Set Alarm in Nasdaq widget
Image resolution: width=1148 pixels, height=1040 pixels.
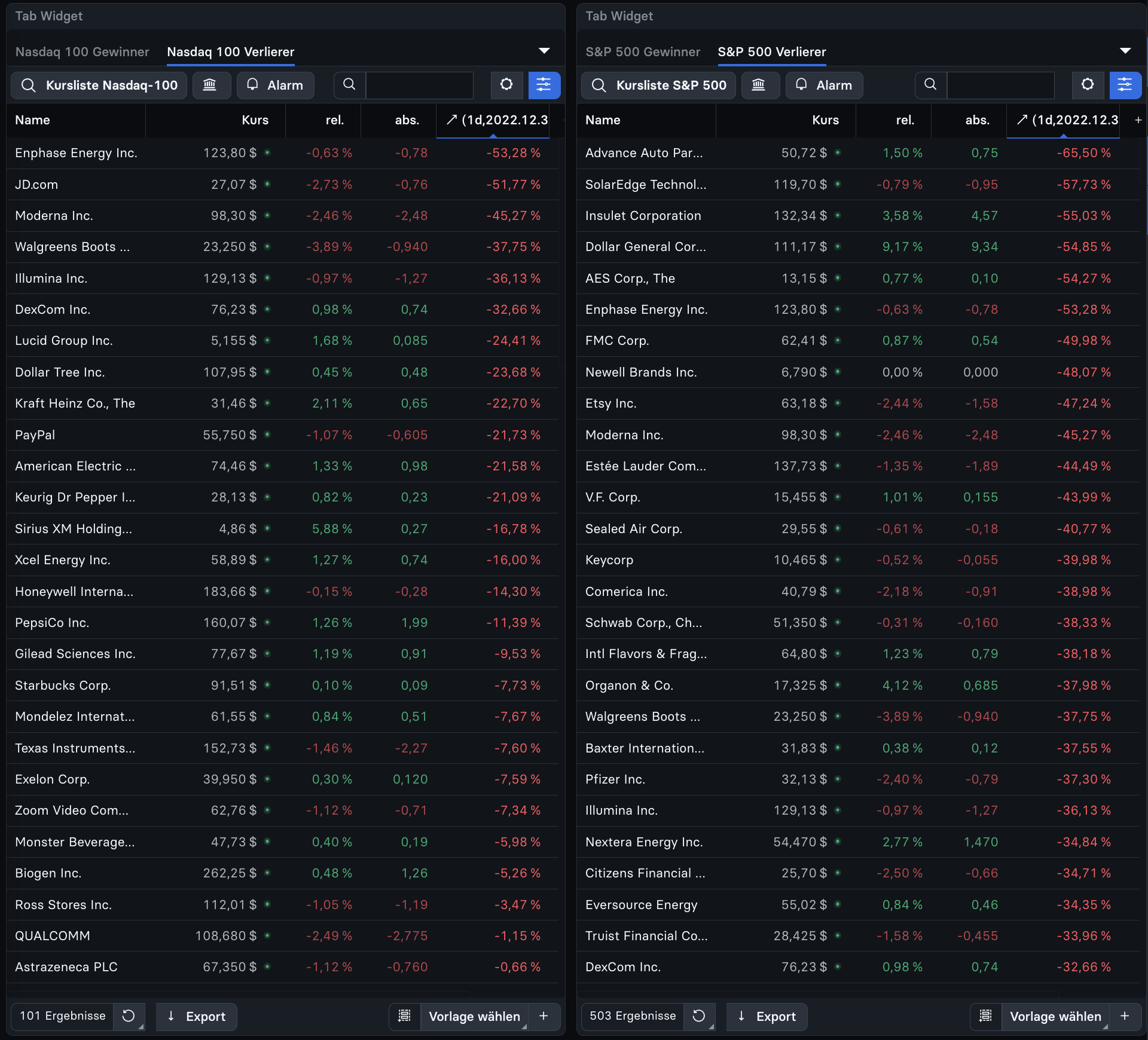pyautogui.click(x=276, y=85)
